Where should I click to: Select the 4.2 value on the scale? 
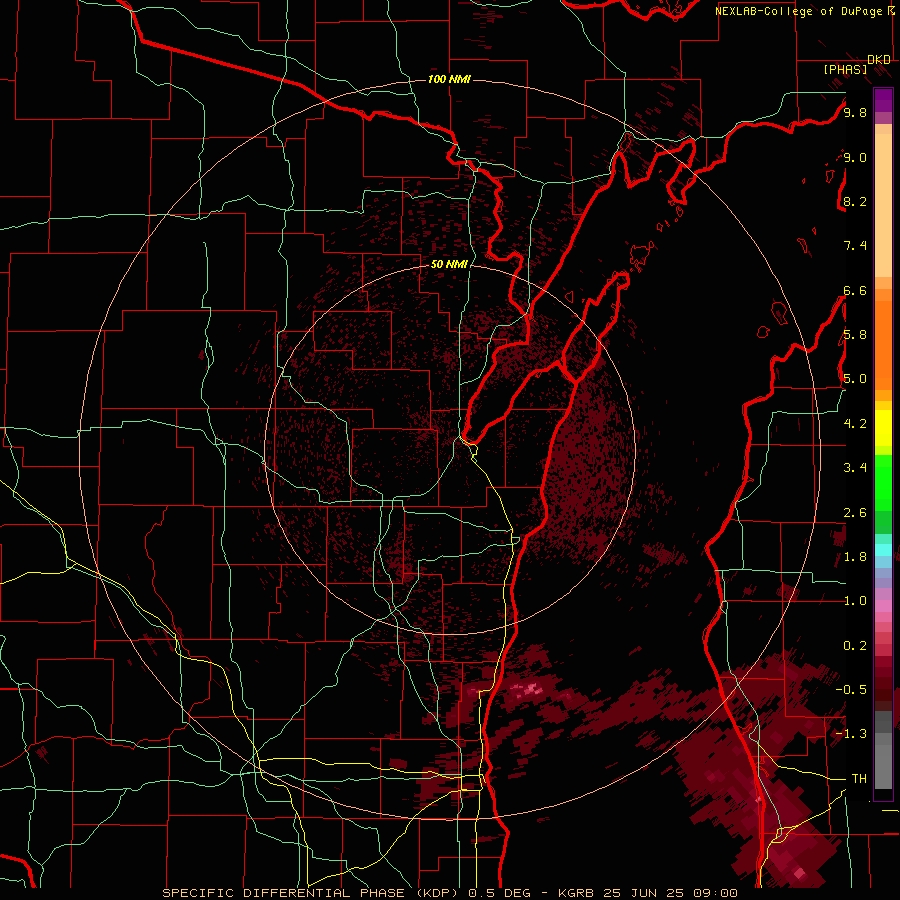(855, 424)
